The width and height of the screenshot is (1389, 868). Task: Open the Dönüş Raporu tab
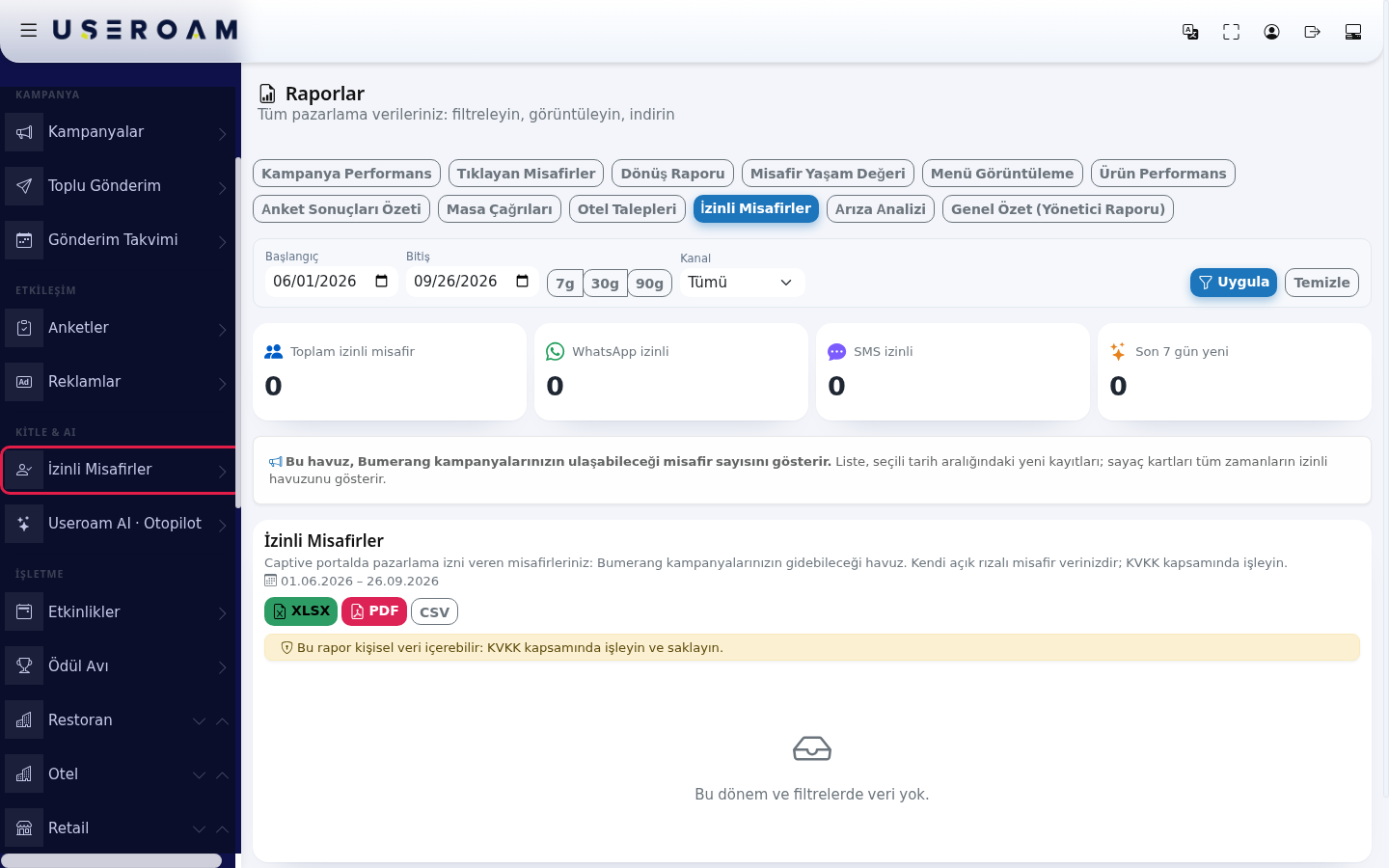pyautogui.click(x=672, y=174)
